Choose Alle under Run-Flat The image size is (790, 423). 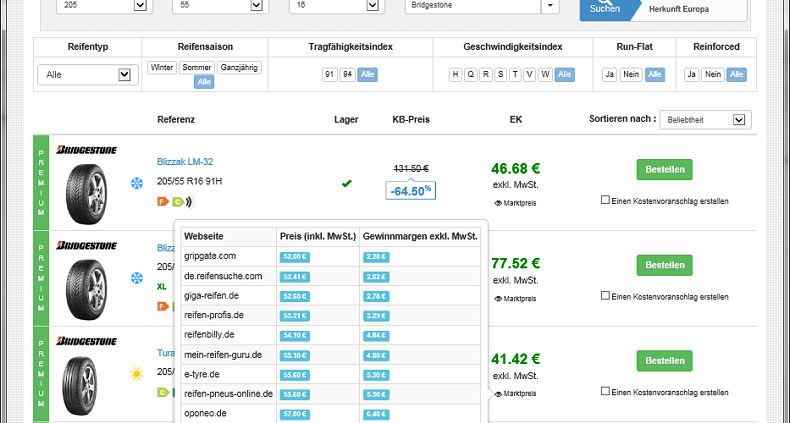tap(654, 75)
